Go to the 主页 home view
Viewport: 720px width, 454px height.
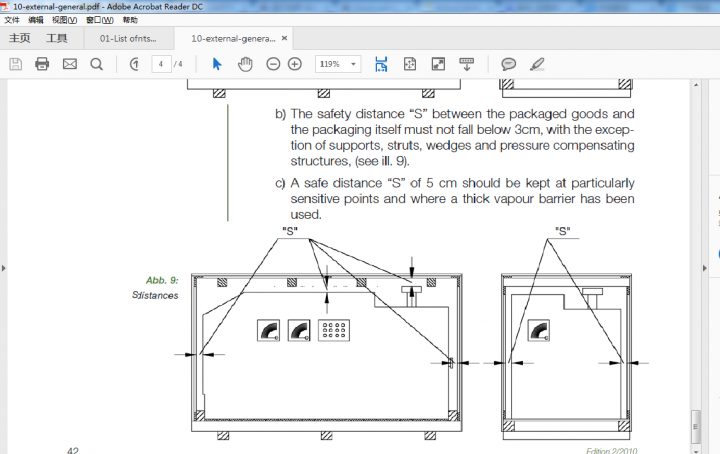coord(20,38)
